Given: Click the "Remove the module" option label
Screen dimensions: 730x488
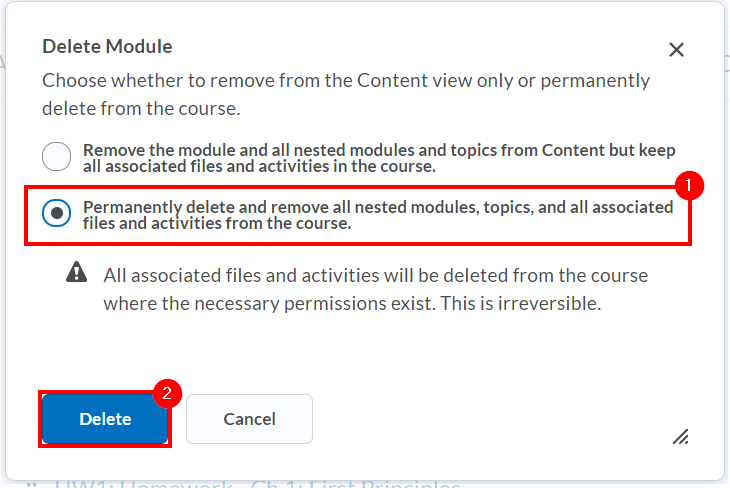Looking at the screenshot, I should pyautogui.click(x=380, y=158).
